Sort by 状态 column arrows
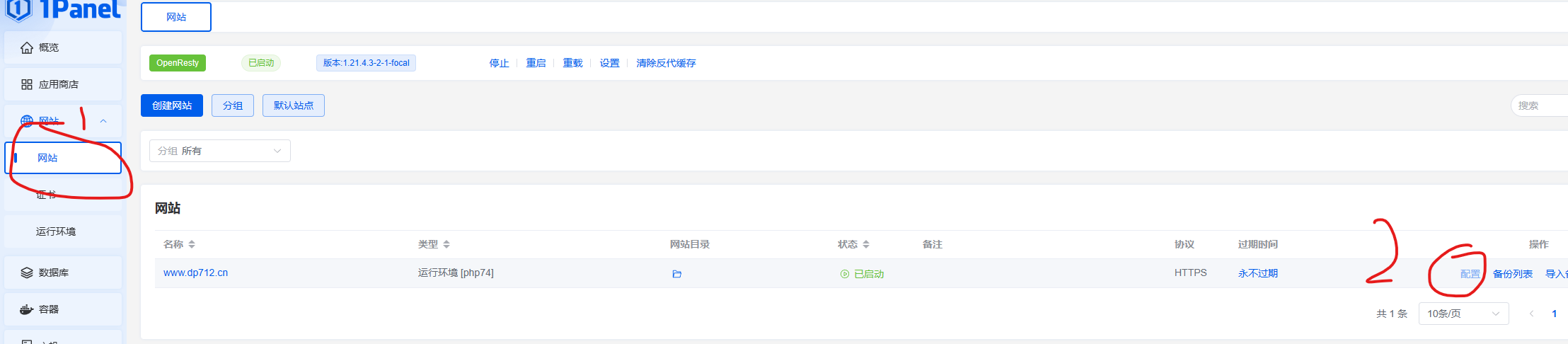The height and width of the screenshot is (344, 1568). point(866,244)
